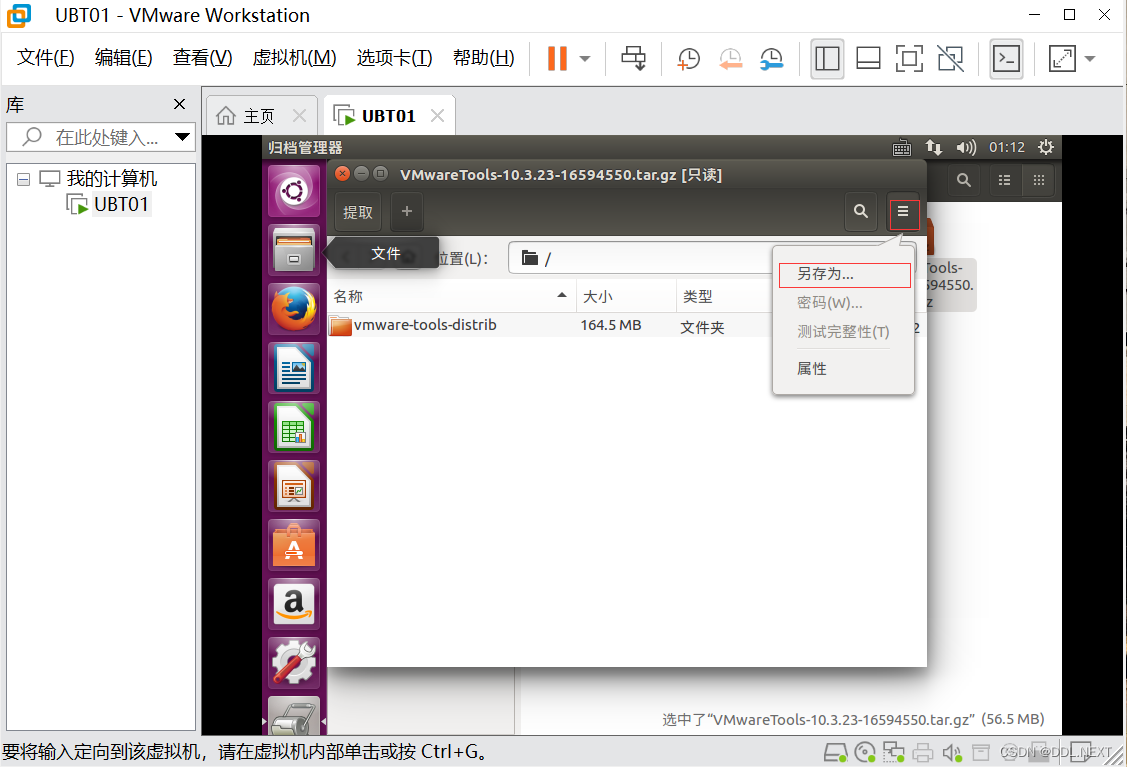Open the 查看(V) menu

pyautogui.click(x=203, y=58)
